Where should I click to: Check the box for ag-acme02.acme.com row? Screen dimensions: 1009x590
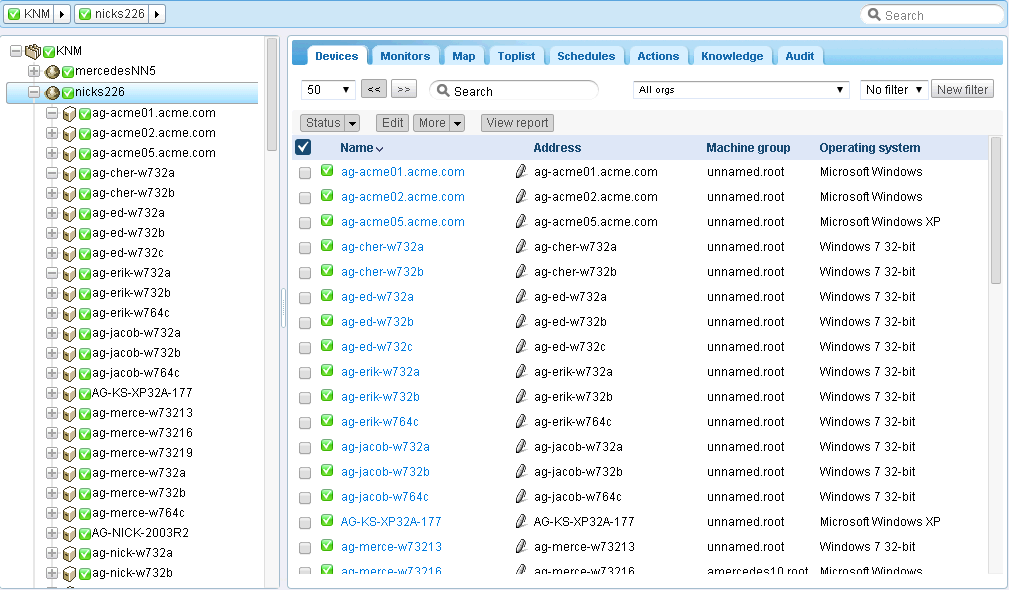305,198
